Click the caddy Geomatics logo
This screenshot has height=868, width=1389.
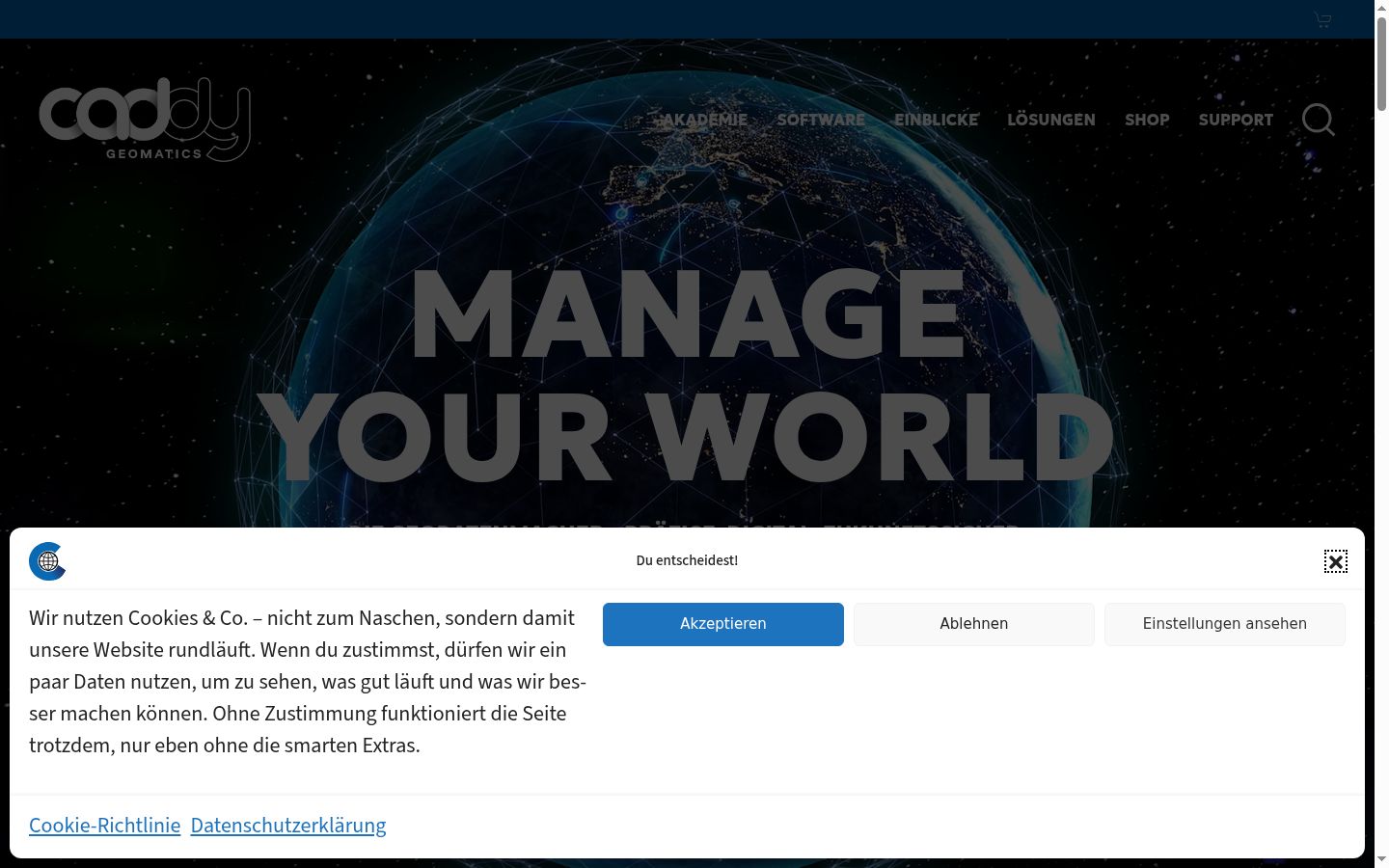pos(145,120)
